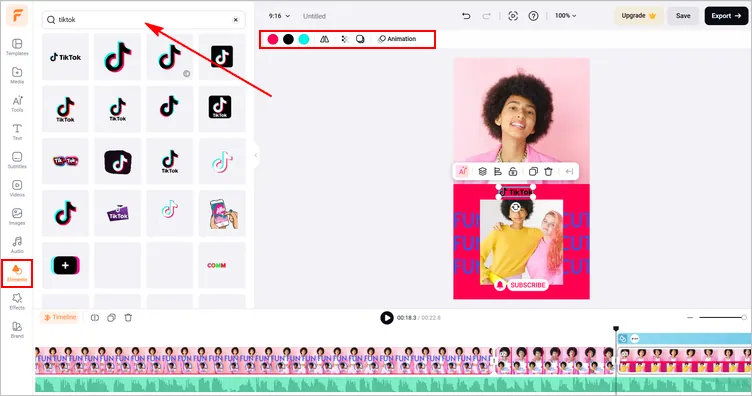Click the flip element icon
752x396 pixels.
pos(325,39)
